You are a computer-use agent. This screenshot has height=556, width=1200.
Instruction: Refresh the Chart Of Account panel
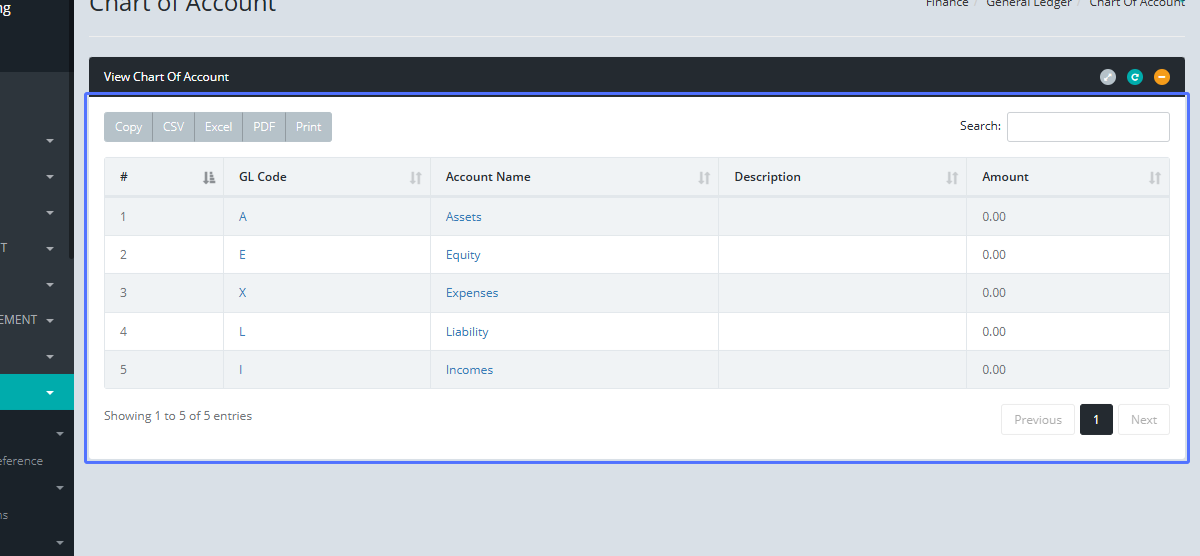[x=1135, y=77]
